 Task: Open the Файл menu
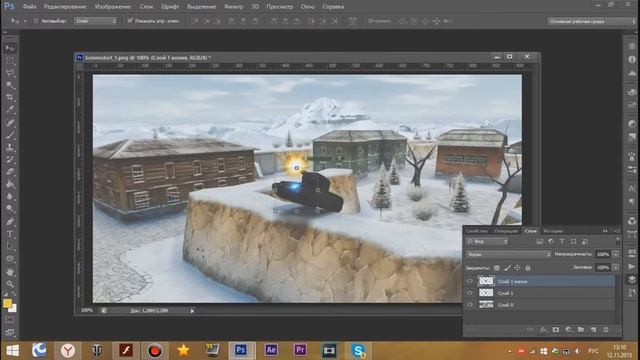pos(29,7)
